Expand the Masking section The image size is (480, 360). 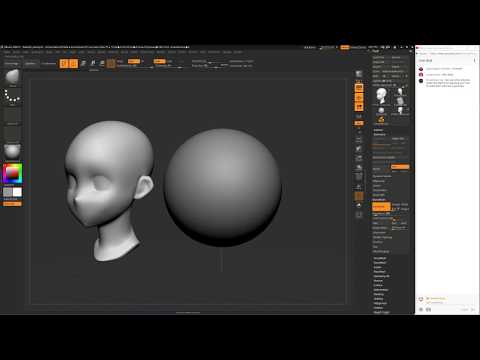point(379,294)
